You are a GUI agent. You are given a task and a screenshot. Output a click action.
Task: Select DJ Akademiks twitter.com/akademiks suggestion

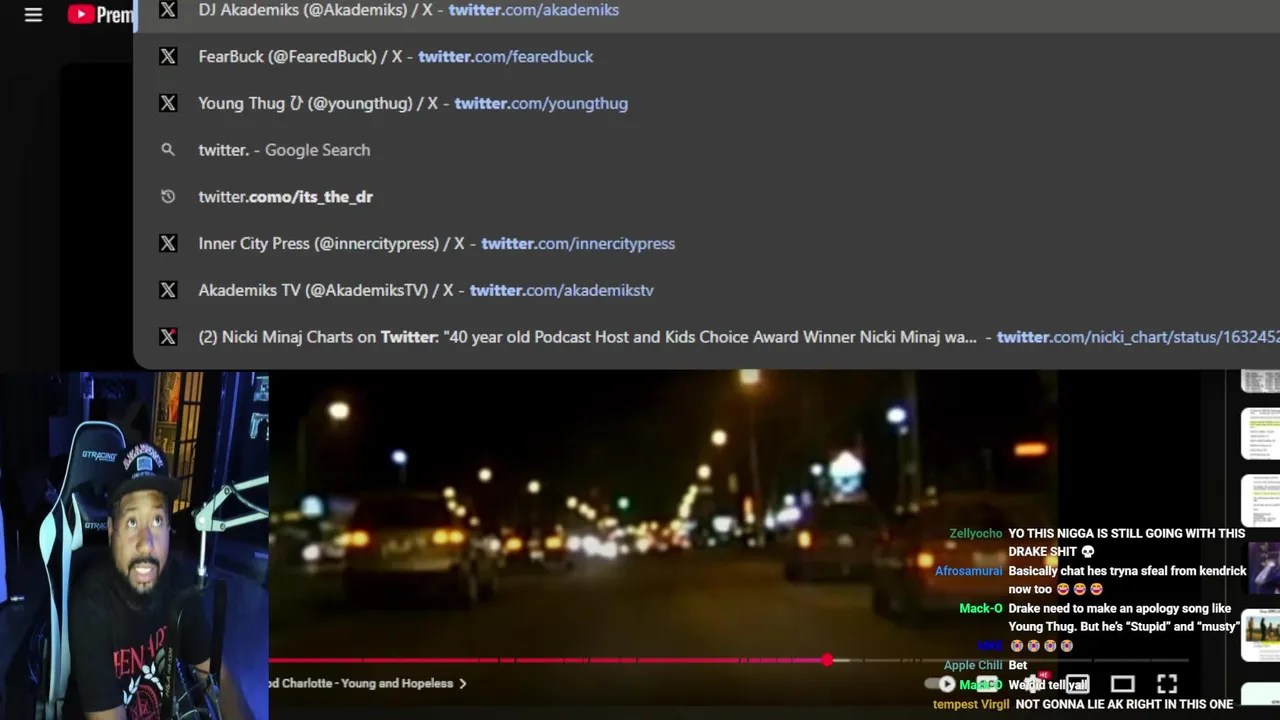pos(706,10)
